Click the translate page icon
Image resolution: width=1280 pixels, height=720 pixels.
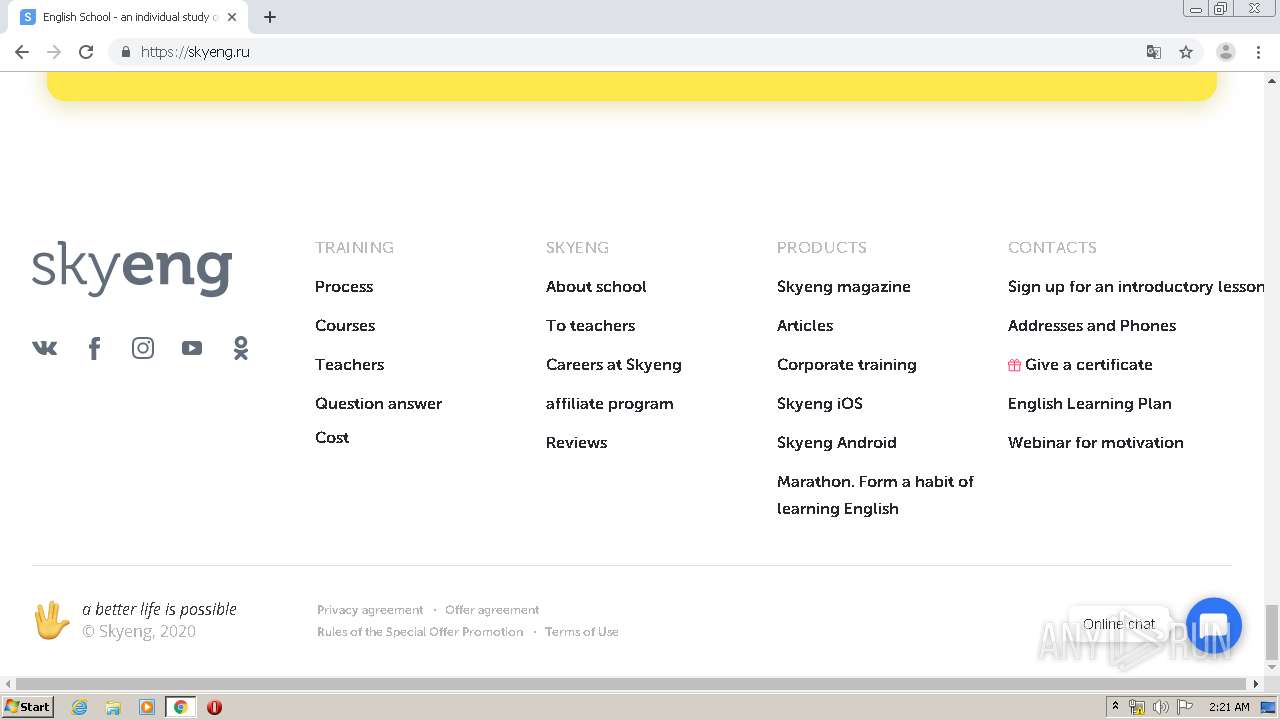pos(1153,52)
